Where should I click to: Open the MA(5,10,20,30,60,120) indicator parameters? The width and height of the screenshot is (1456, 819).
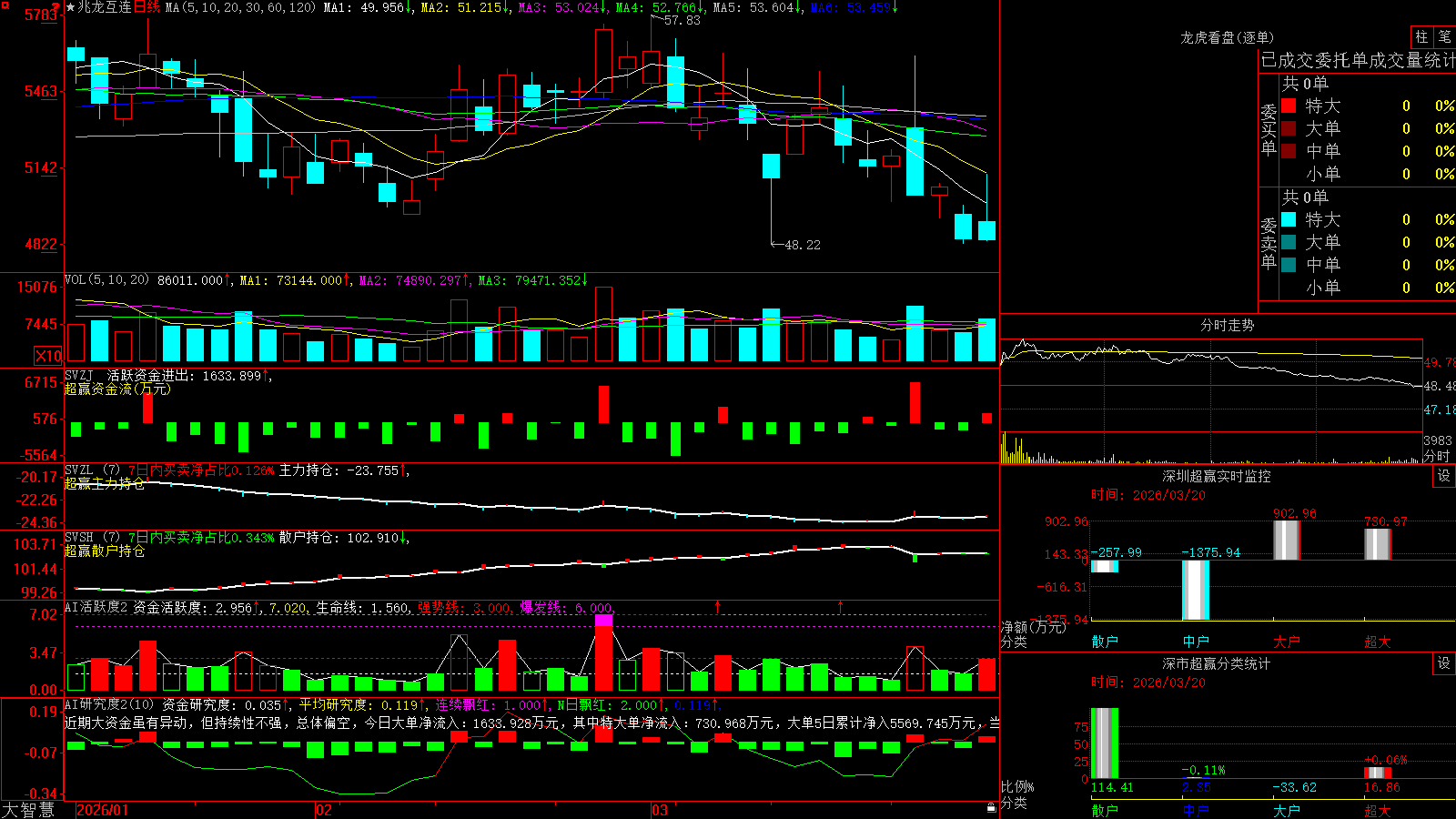tap(240, 7)
